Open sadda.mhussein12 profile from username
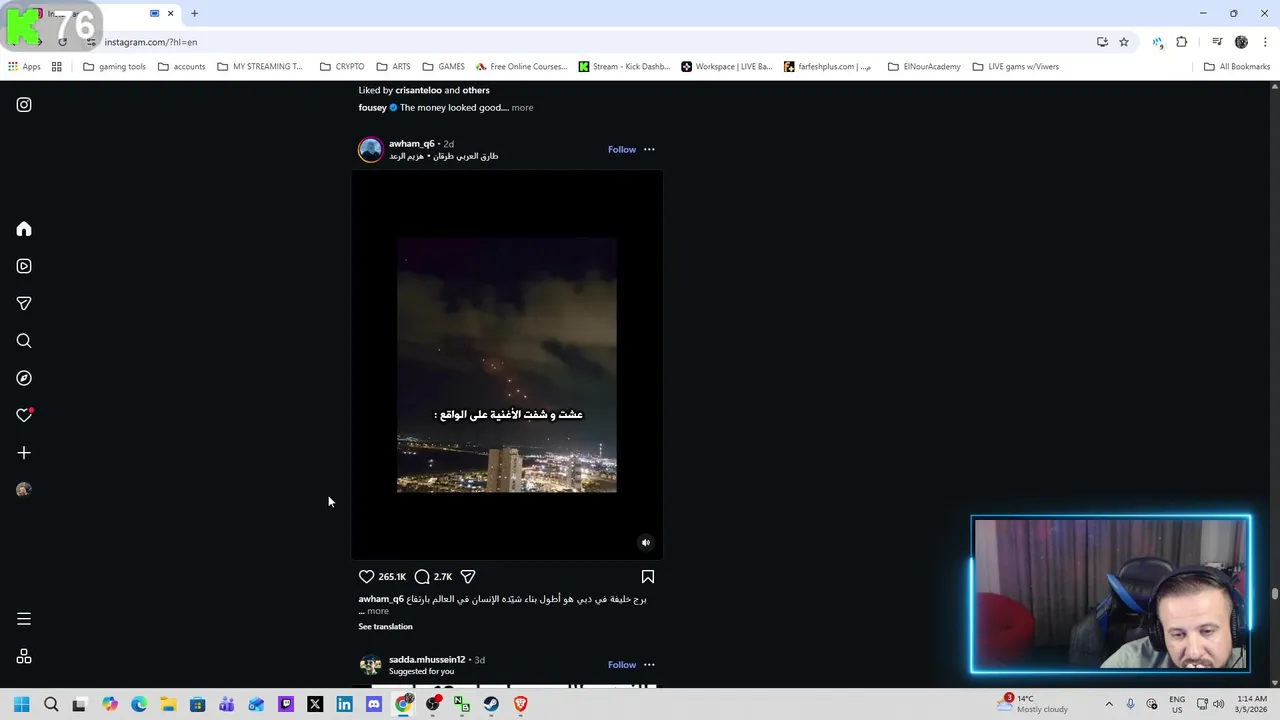Viewport: 1280px width, 720px height. [427, 660]
